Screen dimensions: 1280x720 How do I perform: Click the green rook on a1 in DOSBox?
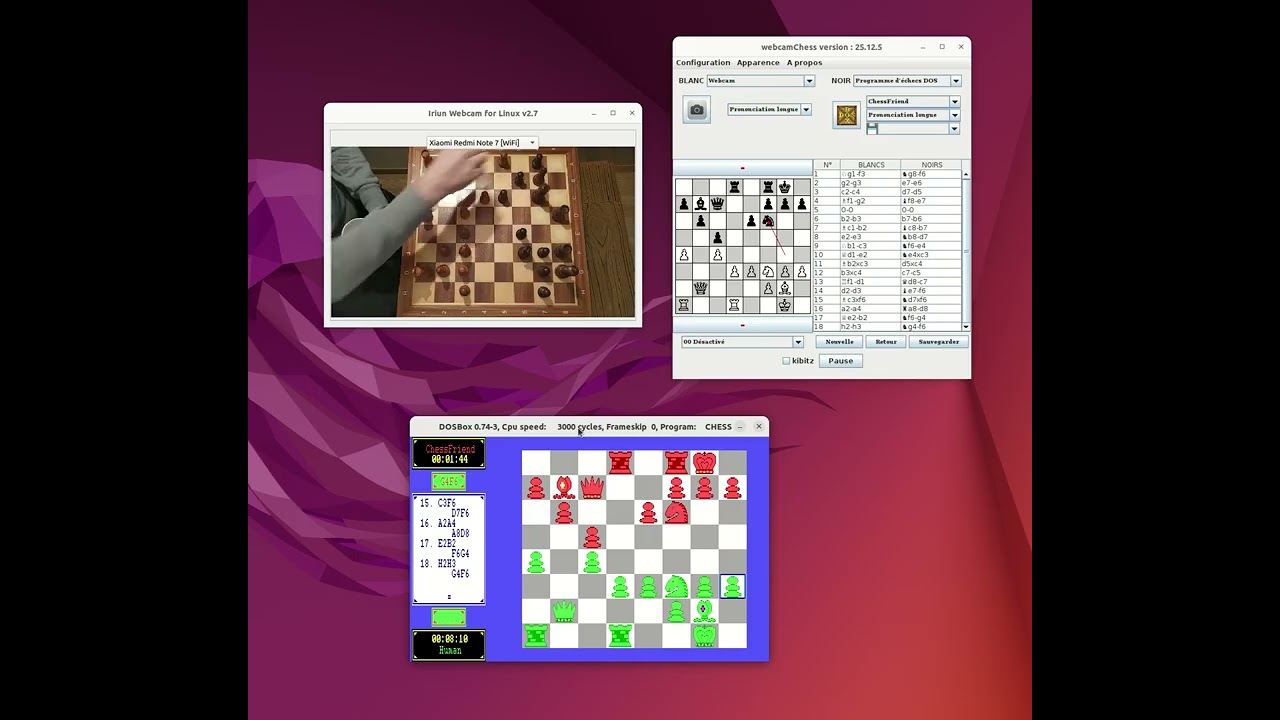(x=536, y=635)
